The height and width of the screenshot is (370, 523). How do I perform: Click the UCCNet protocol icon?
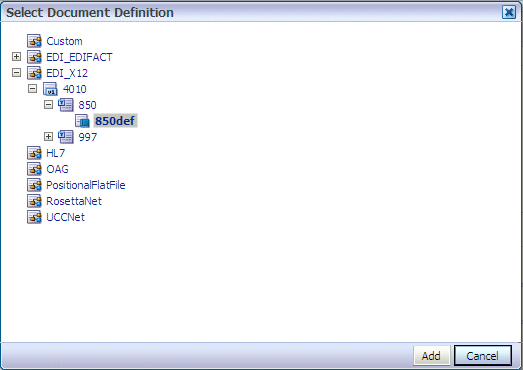click(34, 217)
